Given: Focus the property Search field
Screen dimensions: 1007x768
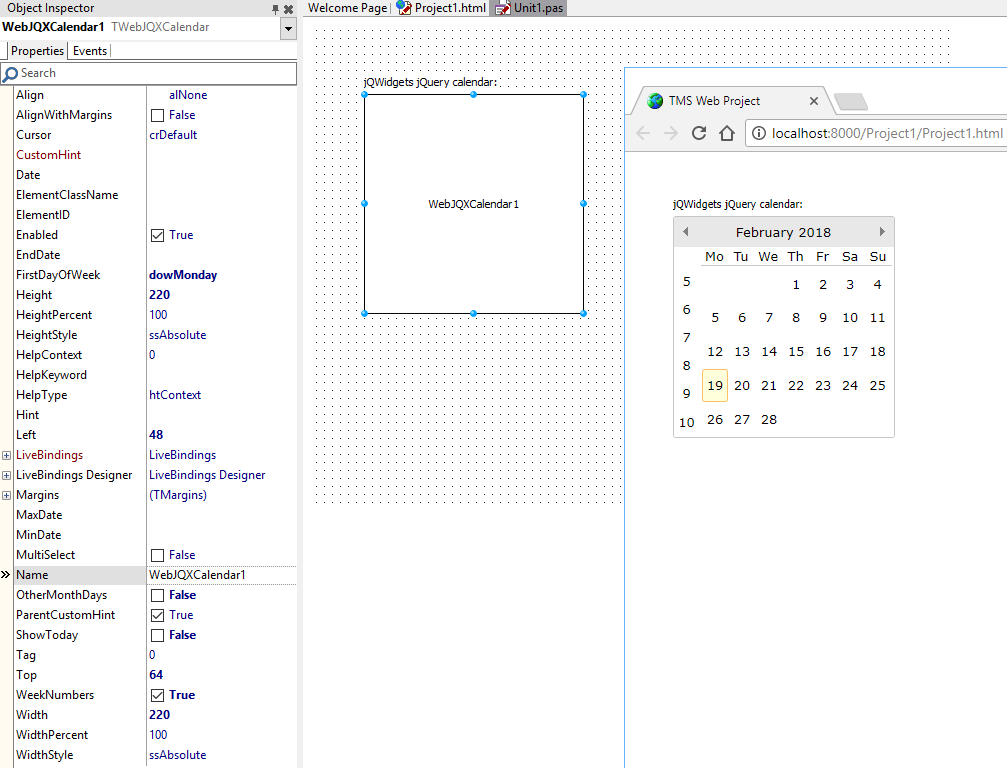Looking at the screenshot, I should (x=149, y=73).
